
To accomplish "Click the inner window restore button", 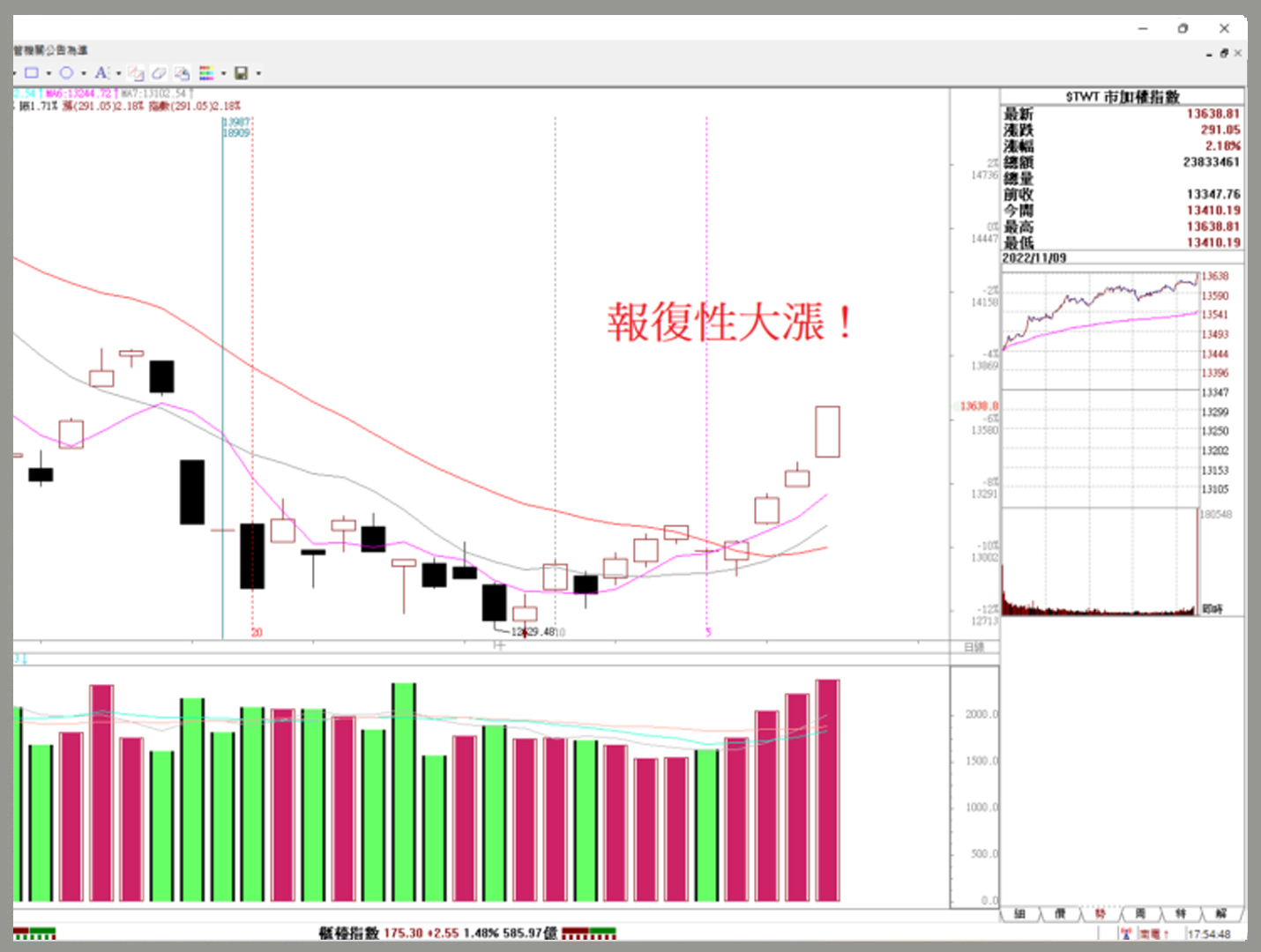I will (1224, 53).
